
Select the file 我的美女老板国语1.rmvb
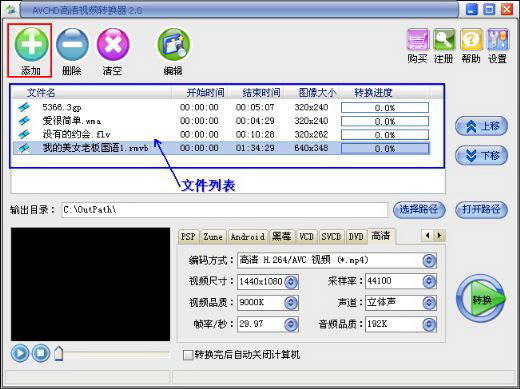[95, 148]
